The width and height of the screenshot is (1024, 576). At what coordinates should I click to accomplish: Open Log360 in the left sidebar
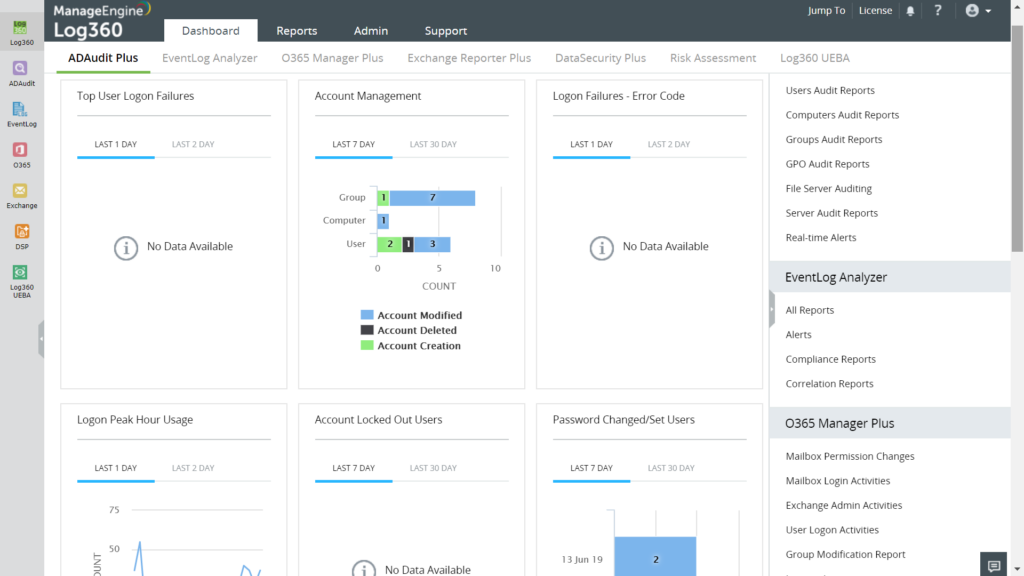[x=22, y=33]
